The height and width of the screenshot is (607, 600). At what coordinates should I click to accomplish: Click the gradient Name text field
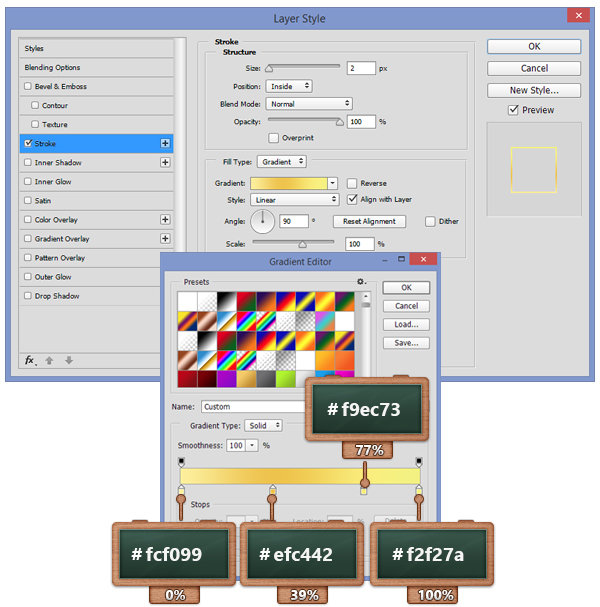(255, 407)
